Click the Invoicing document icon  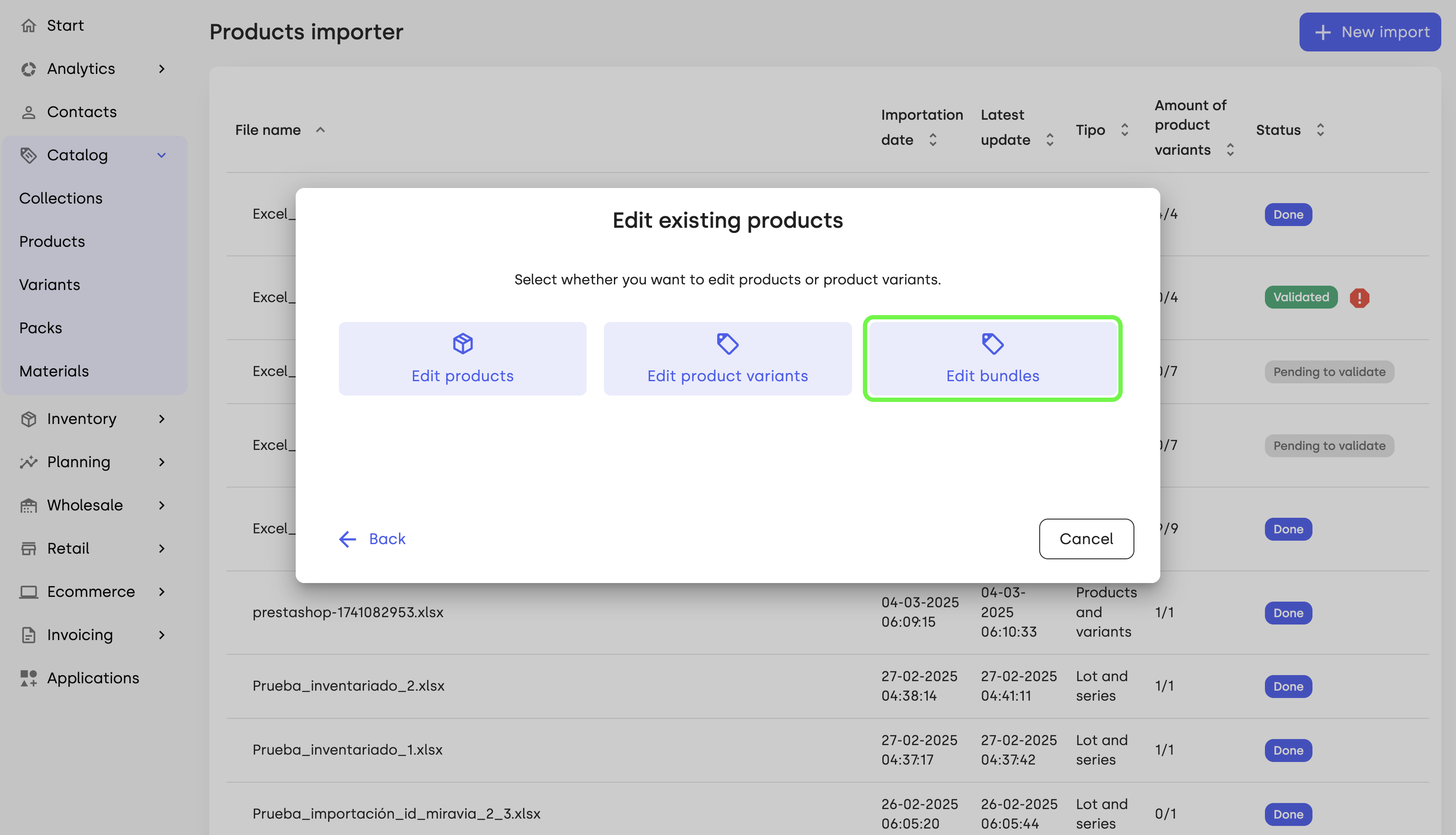pos(29,635)
